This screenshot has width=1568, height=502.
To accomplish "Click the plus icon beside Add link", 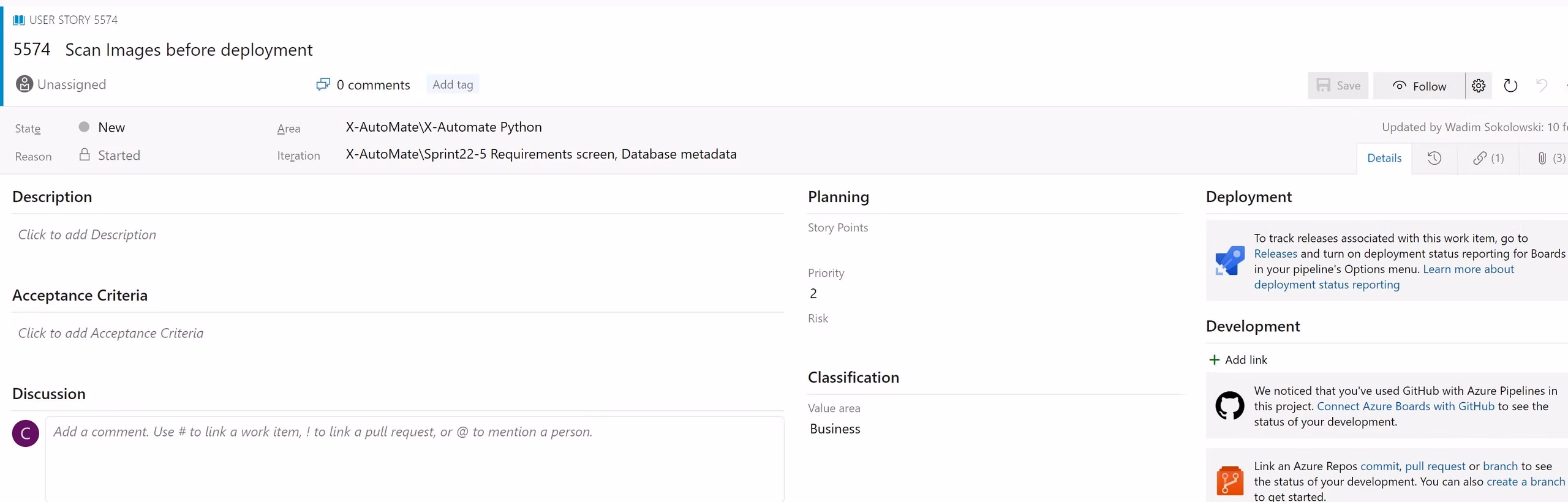I will pos(1214,360).
